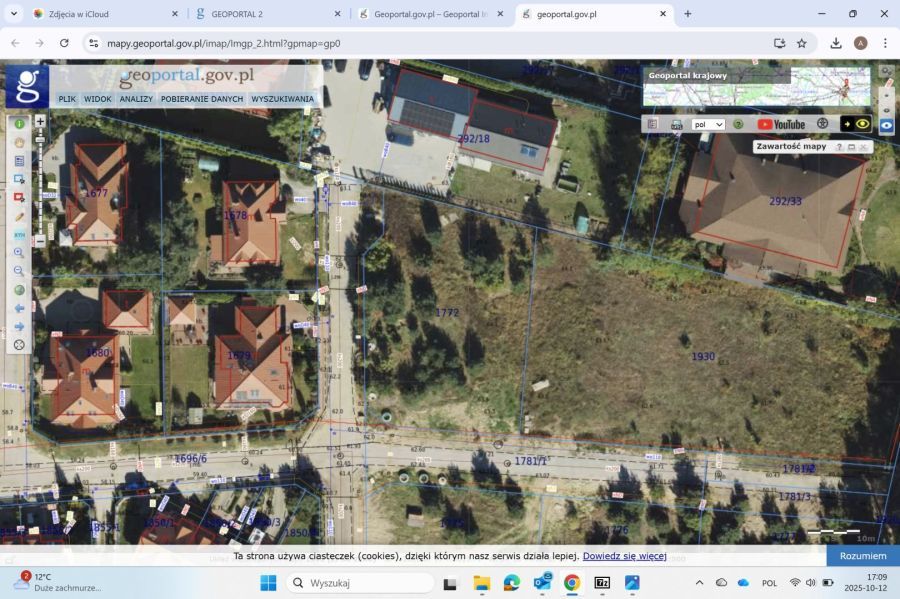Open the YouTube channel link icon

click(781, 125)
